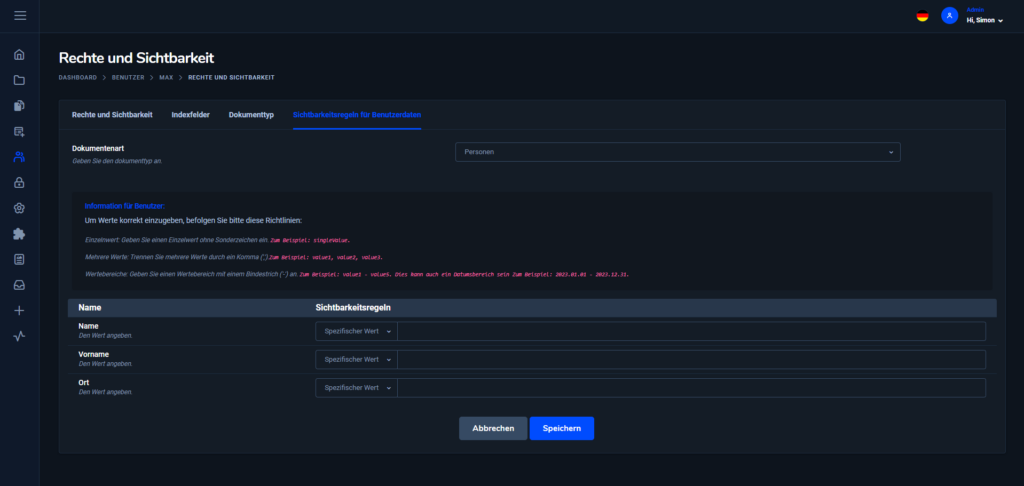Image resolution: width=1024 pixels, height=486 pixels.
Task: Click 'RECHTE UND SICHTBARKEIT' breadcrumb text
Action: point(231,77)
